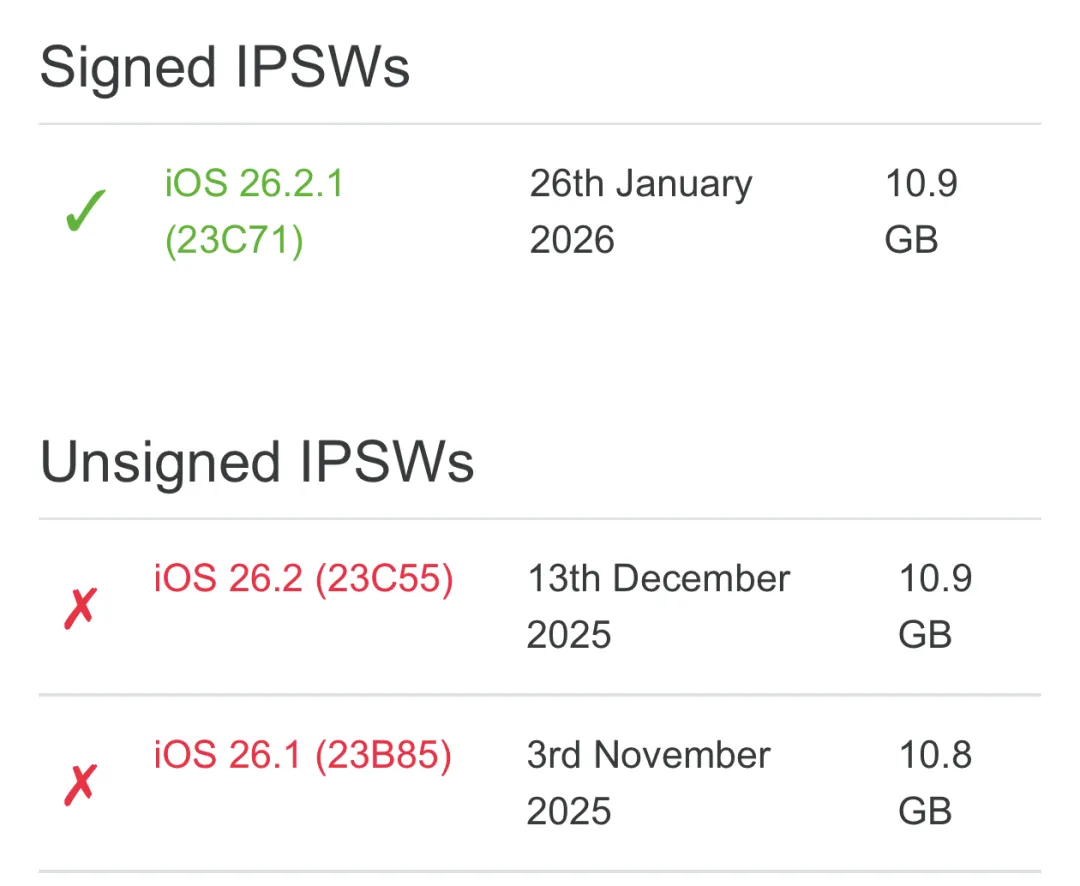Click the iOS 26.1 version name
1080x886 pixels.
(x=228, y=756)
